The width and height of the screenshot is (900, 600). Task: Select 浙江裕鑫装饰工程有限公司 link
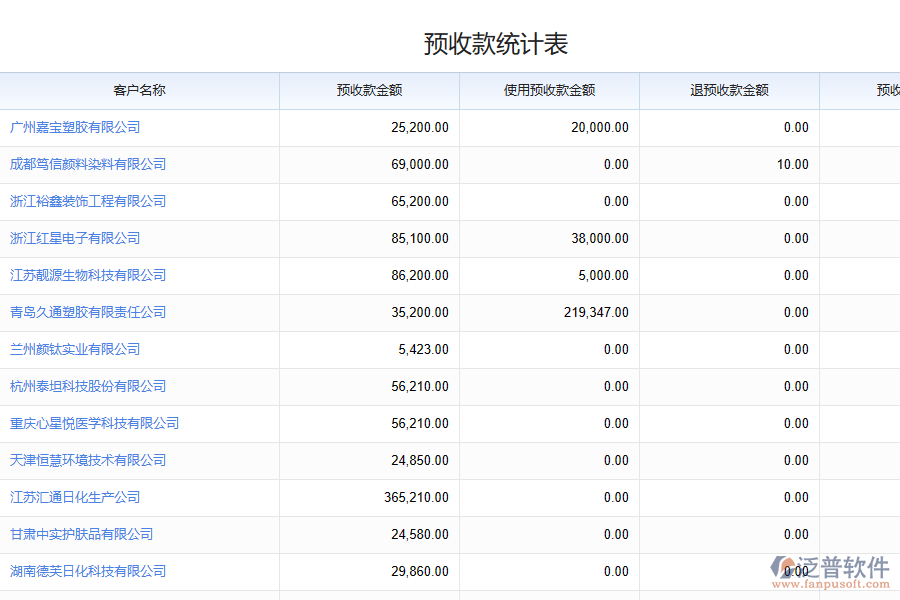85,201
